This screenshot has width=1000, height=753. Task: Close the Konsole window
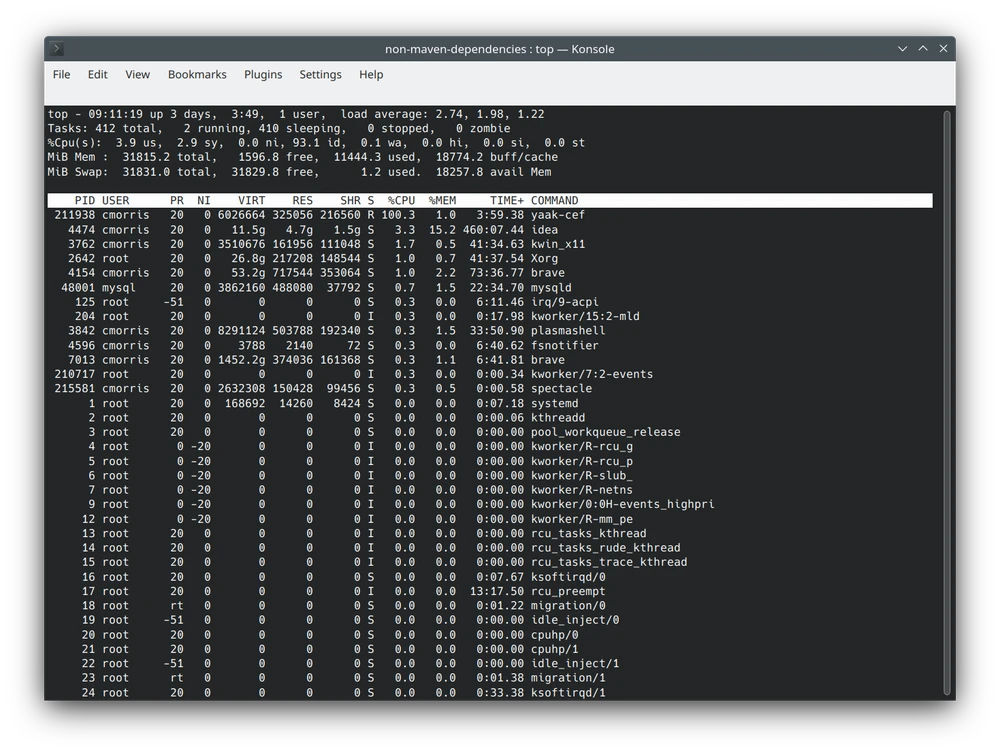[x=943, y=48]
